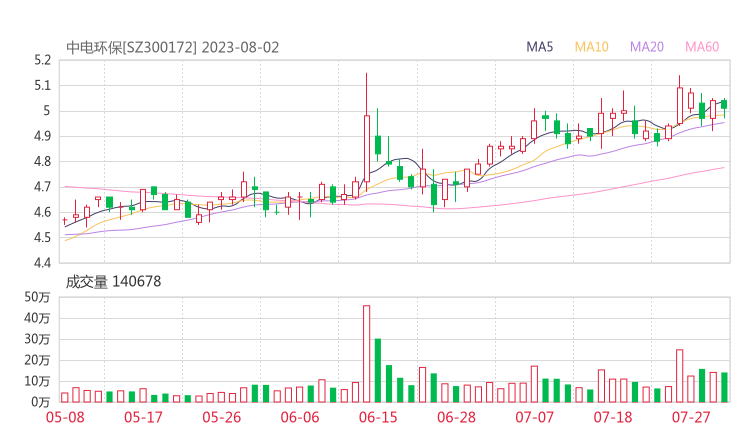Viewport: 740px width, 440px height.
Task: Click the 06-28 date axis label
Action: (x=456, y=417)
